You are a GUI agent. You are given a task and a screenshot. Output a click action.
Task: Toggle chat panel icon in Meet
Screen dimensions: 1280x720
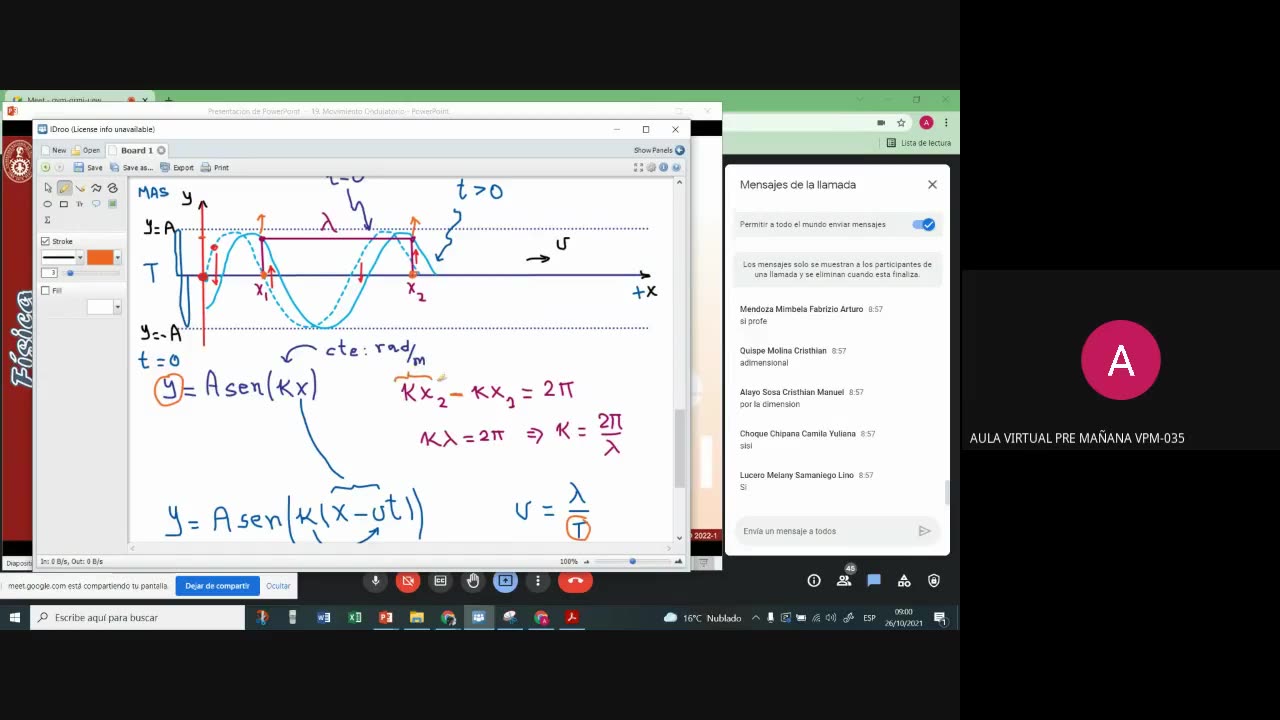(x=873, y=581)
